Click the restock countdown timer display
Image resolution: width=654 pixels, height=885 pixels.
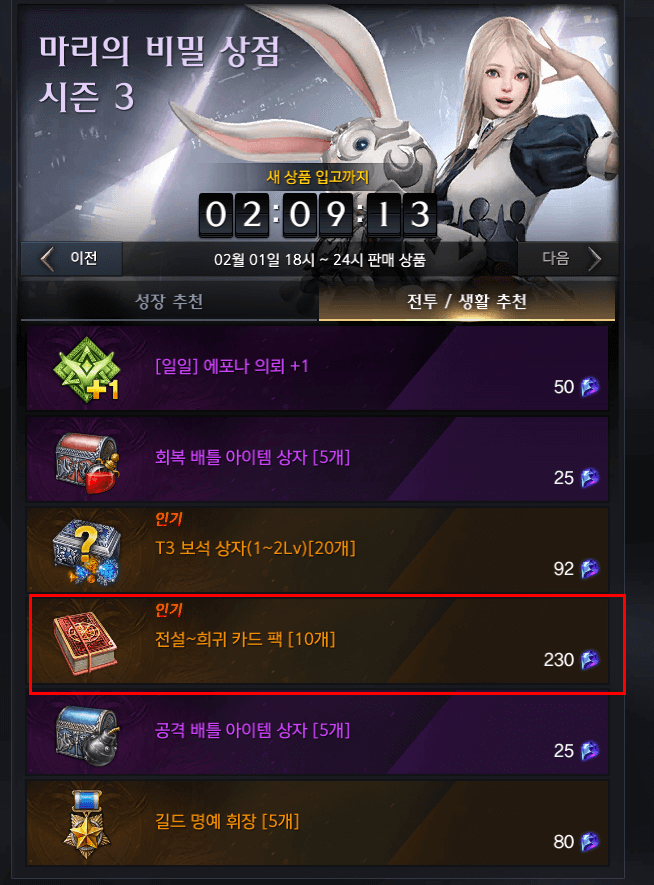(x=318, y=215)
